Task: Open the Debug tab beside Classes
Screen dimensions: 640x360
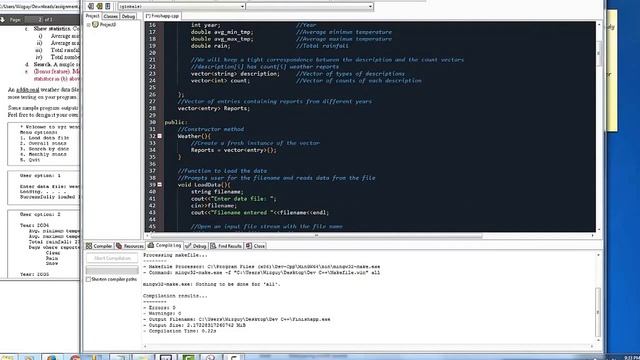Action: pos(128,16)
